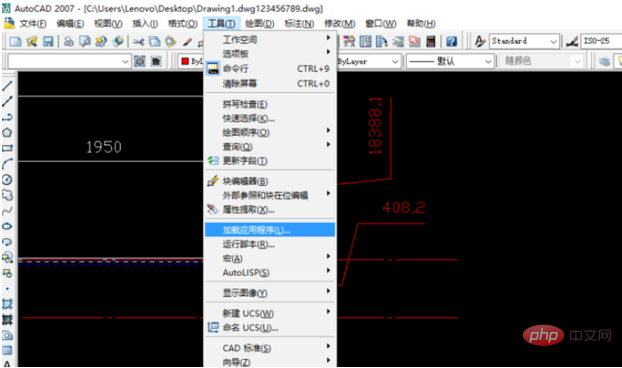Open the 默认 lineweight dropdown
This screenshot has width=622, height=368.
(449, 61)
